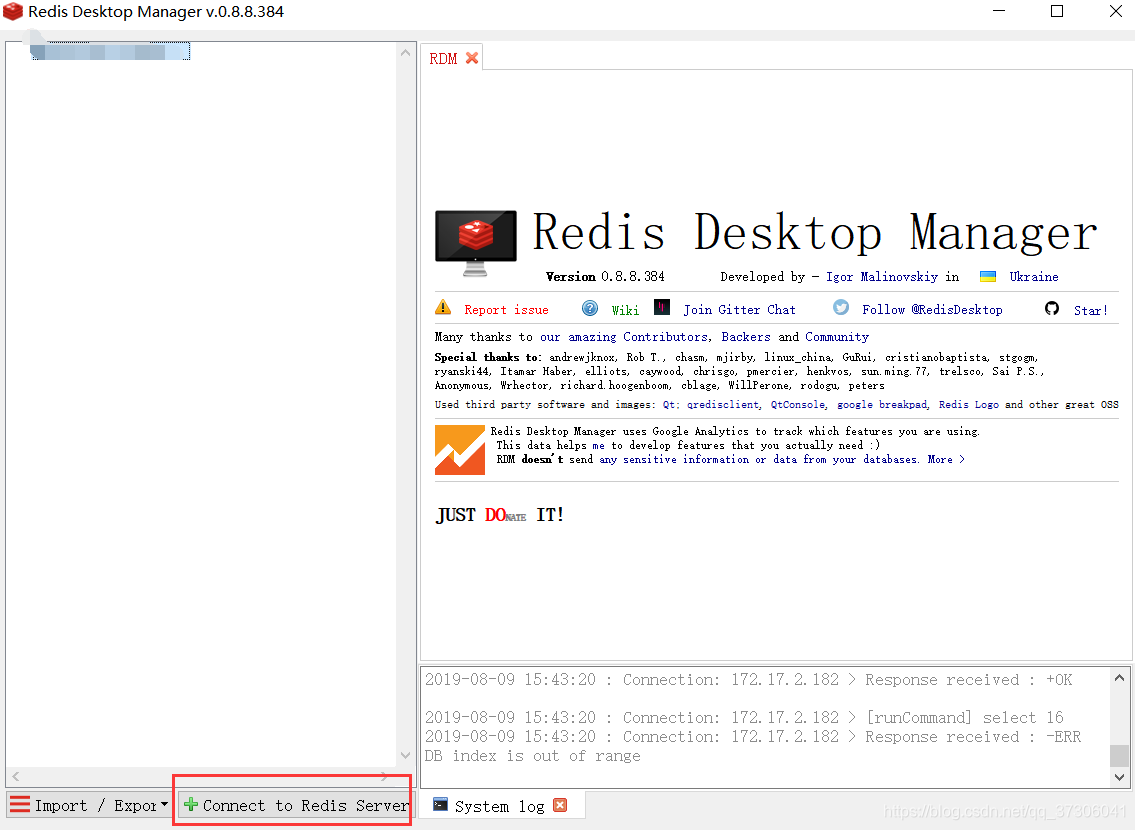
Task: Click the system log scrollbar thumb
Action: pyautogui.click(x=1119, y=755)
